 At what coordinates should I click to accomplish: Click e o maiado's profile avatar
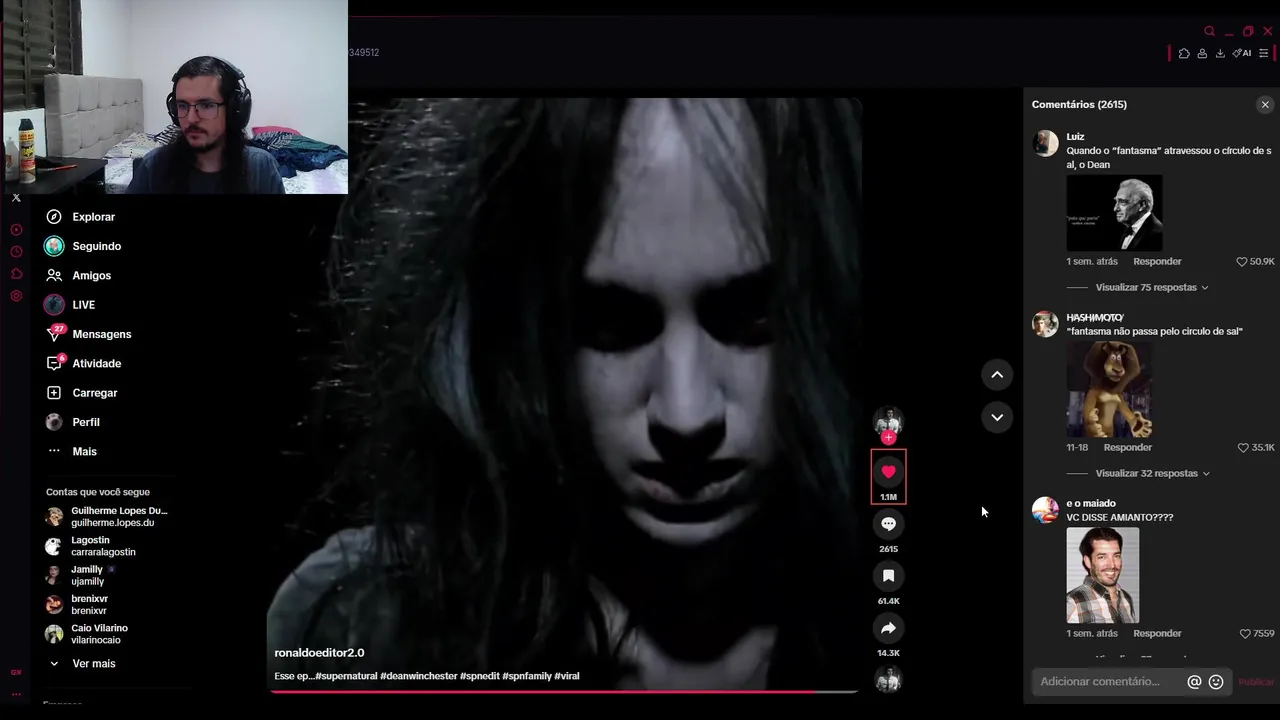coord(1045,510)
